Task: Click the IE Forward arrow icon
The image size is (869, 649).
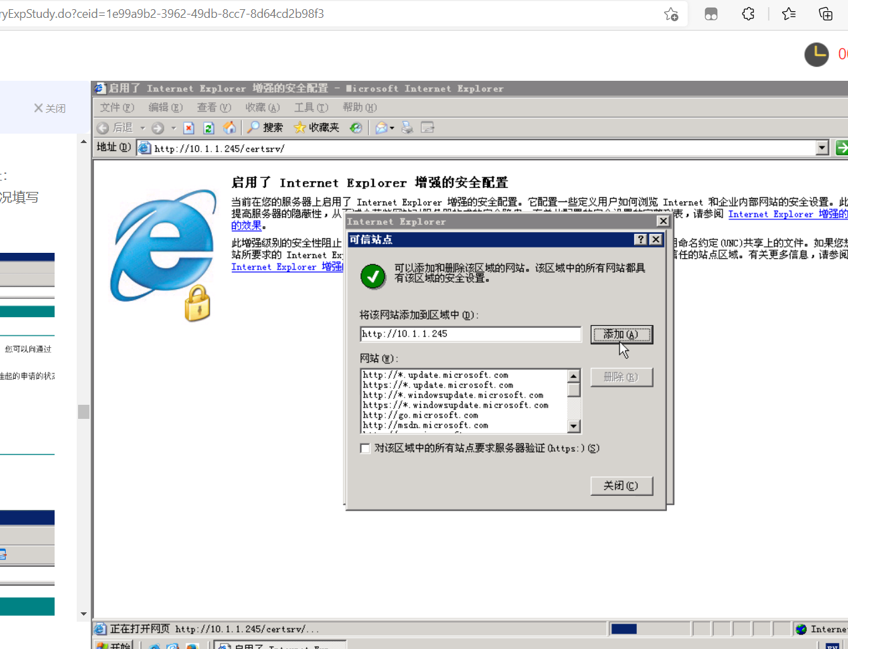Action: coord(158,128)
